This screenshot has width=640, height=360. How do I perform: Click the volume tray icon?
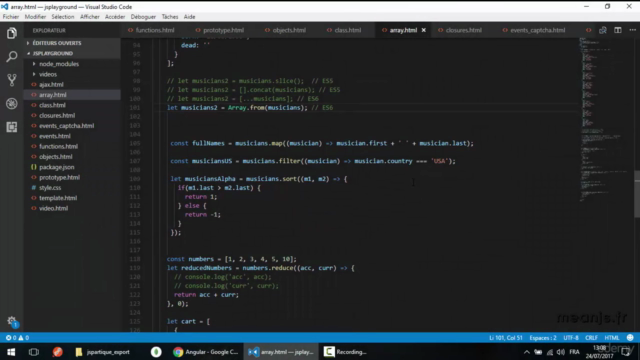click(x=561, y=352)
